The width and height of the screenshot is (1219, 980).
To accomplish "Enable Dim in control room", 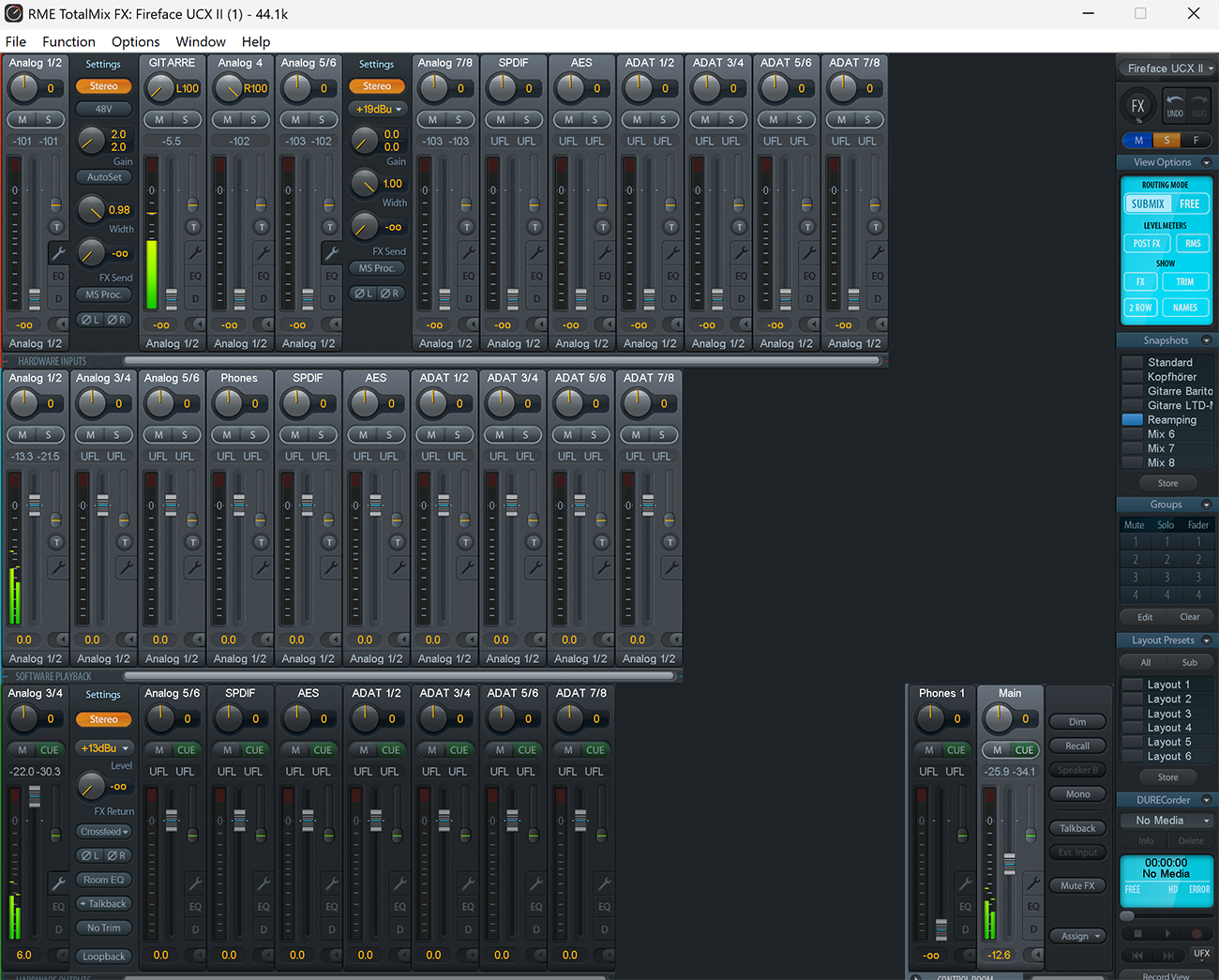I will [1077, 722].
